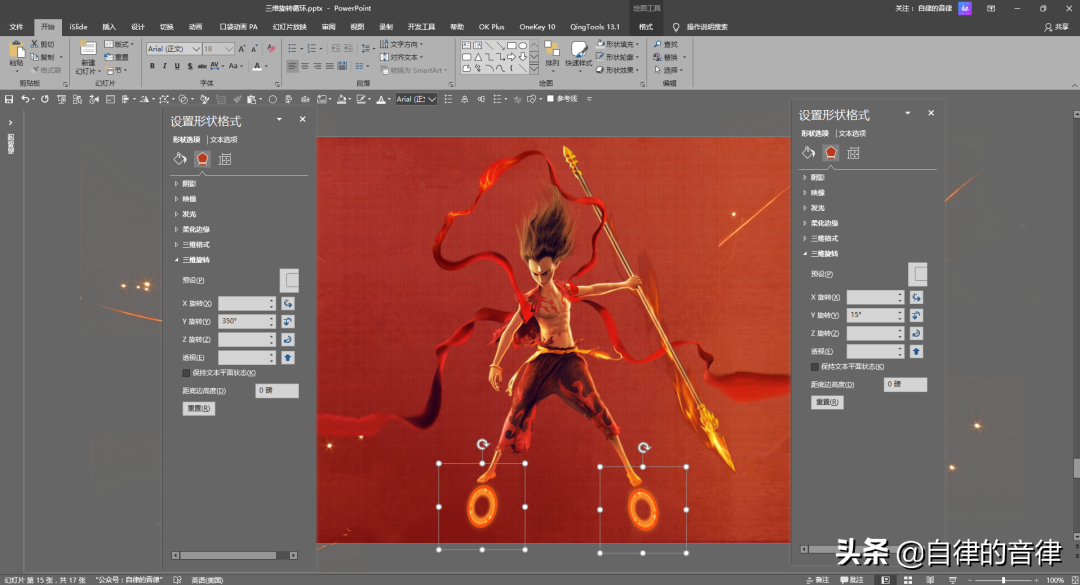
Task: Click Shape Effects (形状效果) button
Action: pyautogui.click(x=618, y=70)
